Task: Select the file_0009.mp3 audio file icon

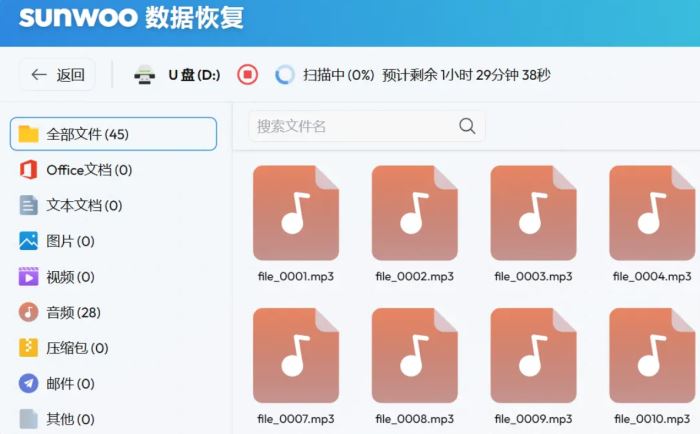Action: pos(533,355)
